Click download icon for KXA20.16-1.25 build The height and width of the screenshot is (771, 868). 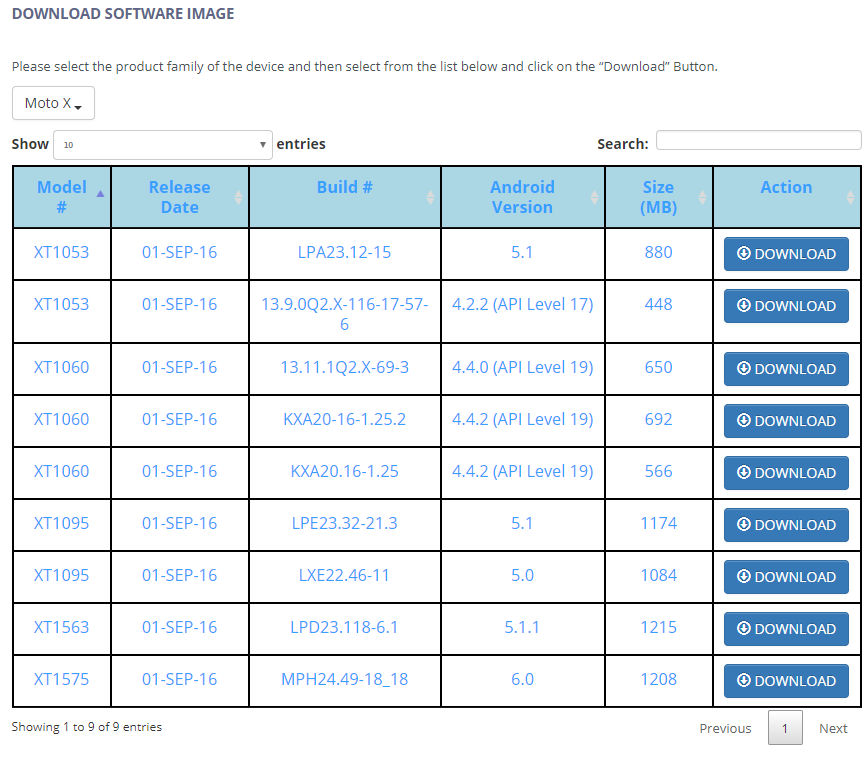[743, 472]
